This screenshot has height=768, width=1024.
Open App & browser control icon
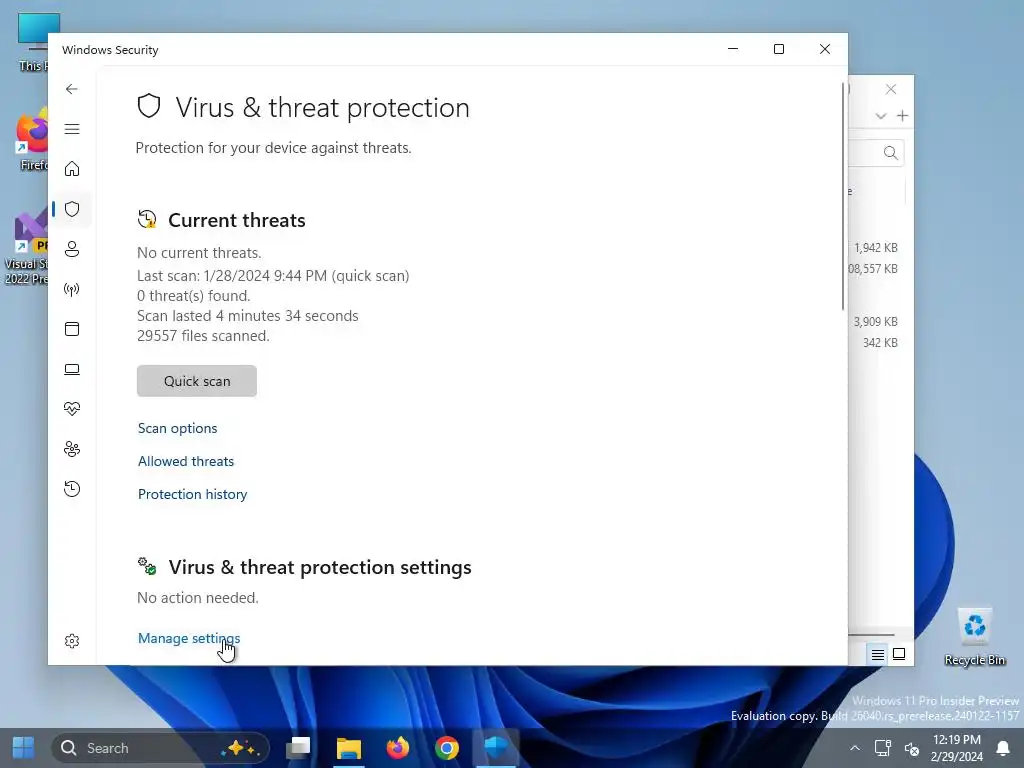[x=72, y=329]
